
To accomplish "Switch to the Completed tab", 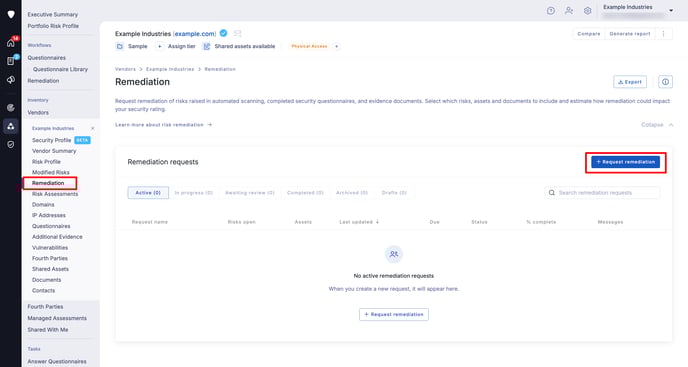I will point(305,193).
